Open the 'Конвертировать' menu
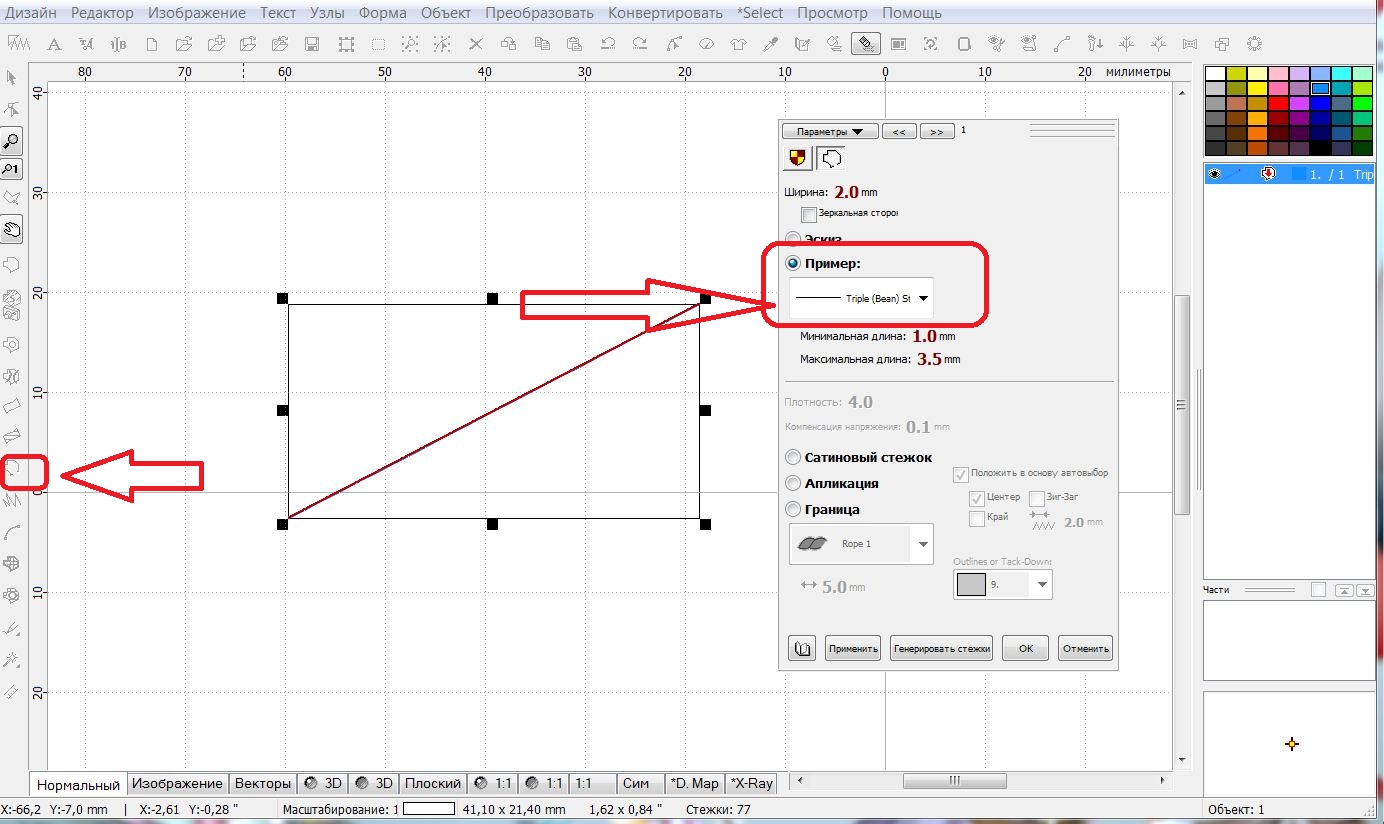This screenshot has width=1384, height=824. tap(665, 13)
